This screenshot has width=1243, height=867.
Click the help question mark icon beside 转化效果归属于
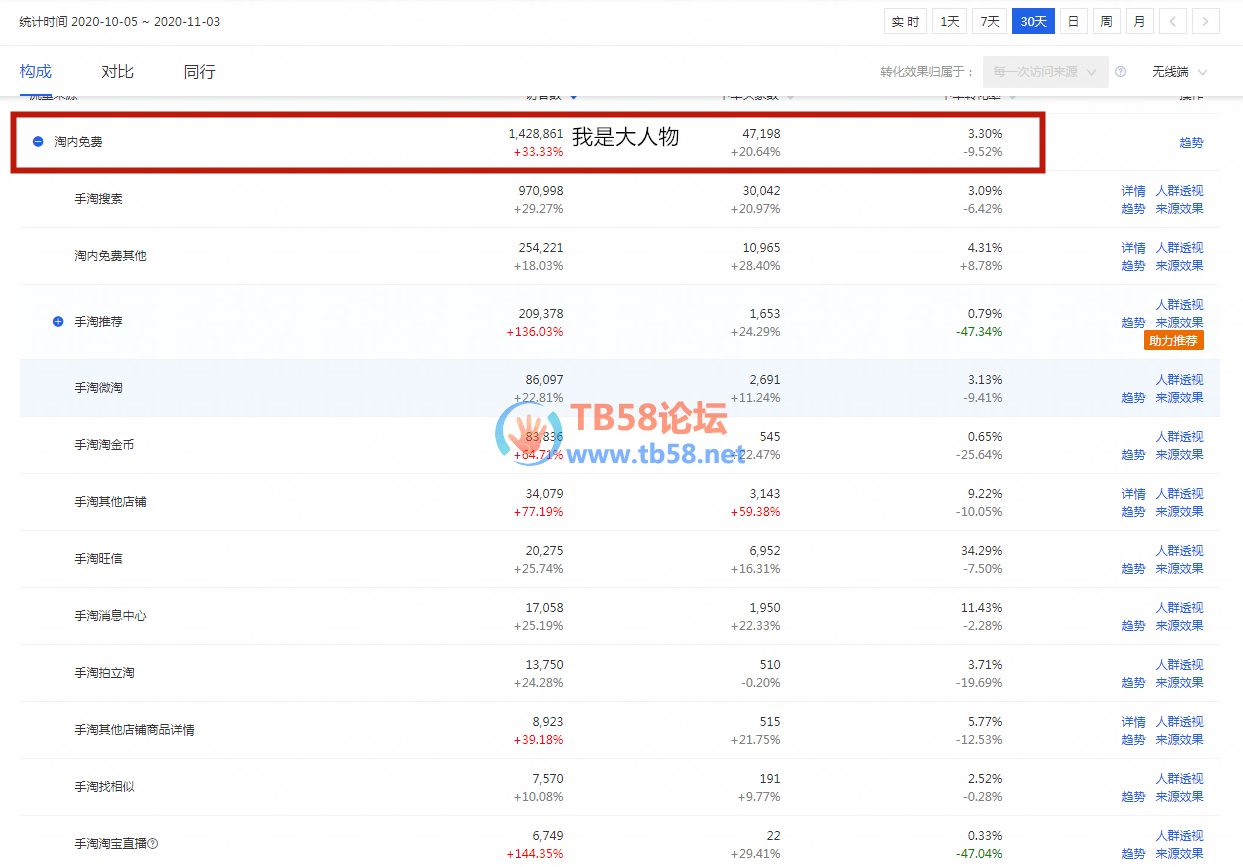tap(1120, 72)
